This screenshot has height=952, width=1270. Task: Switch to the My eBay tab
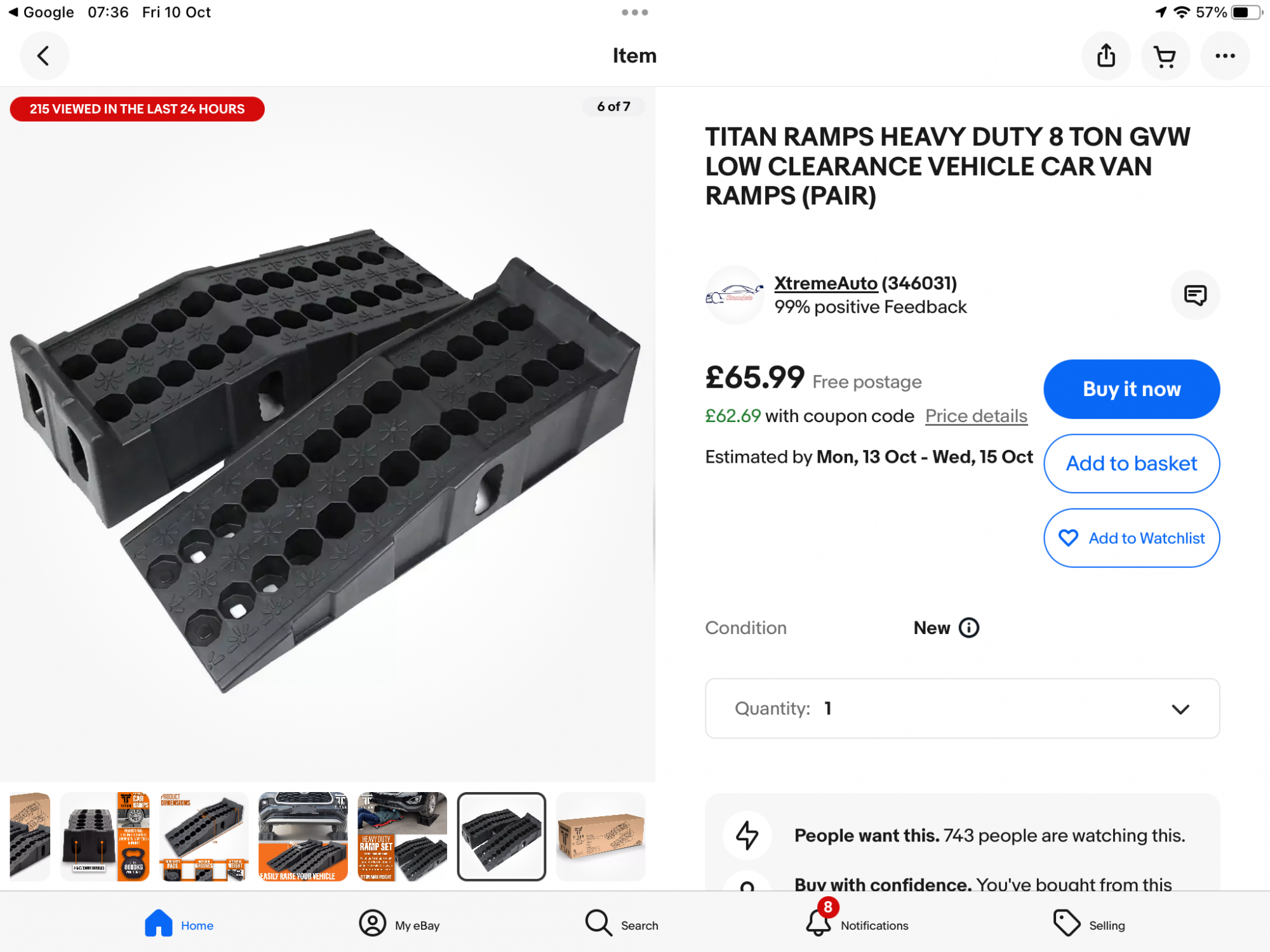tap(400, 925)
